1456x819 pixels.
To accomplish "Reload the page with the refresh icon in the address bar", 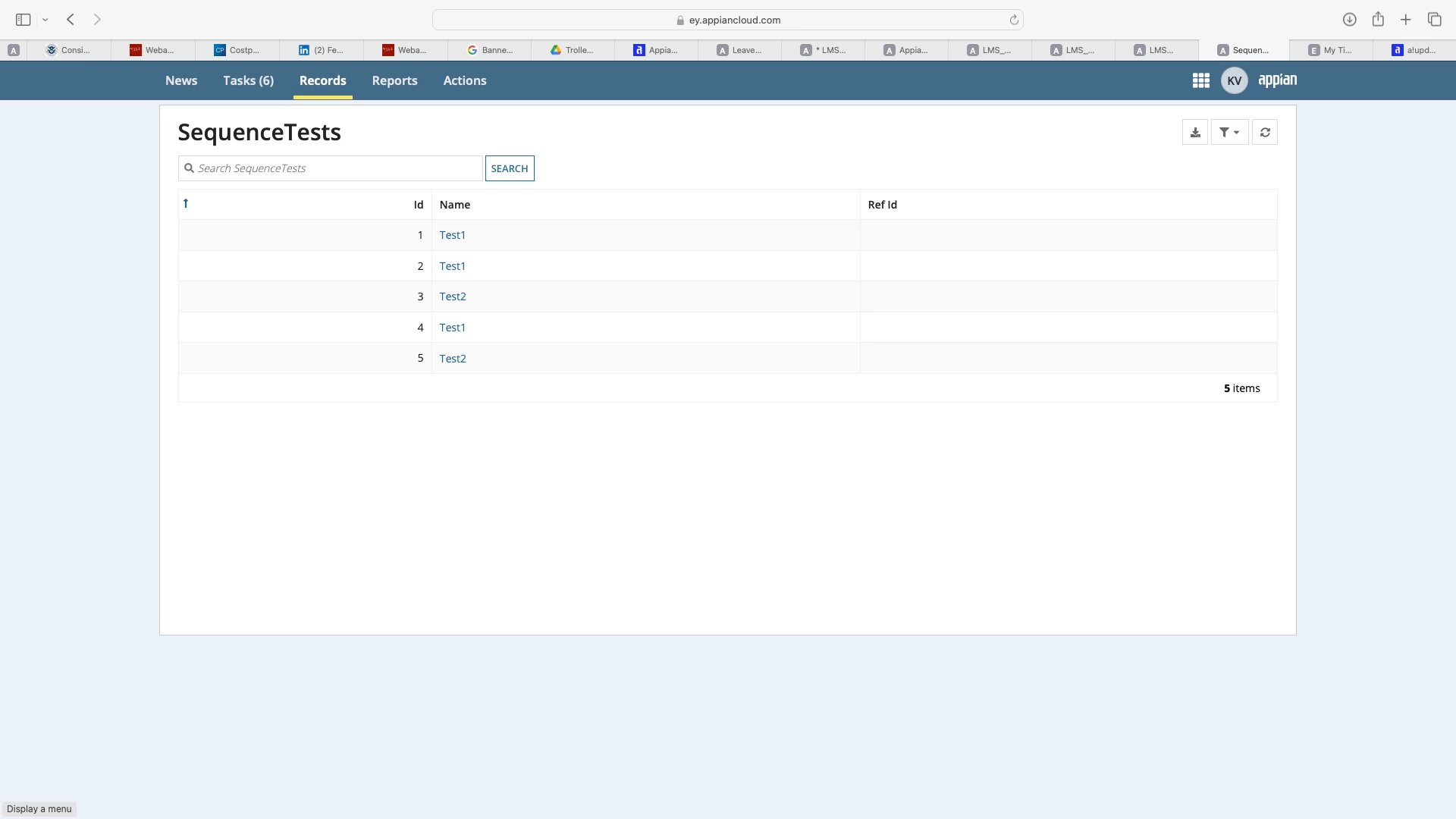I will point(1014,20).
